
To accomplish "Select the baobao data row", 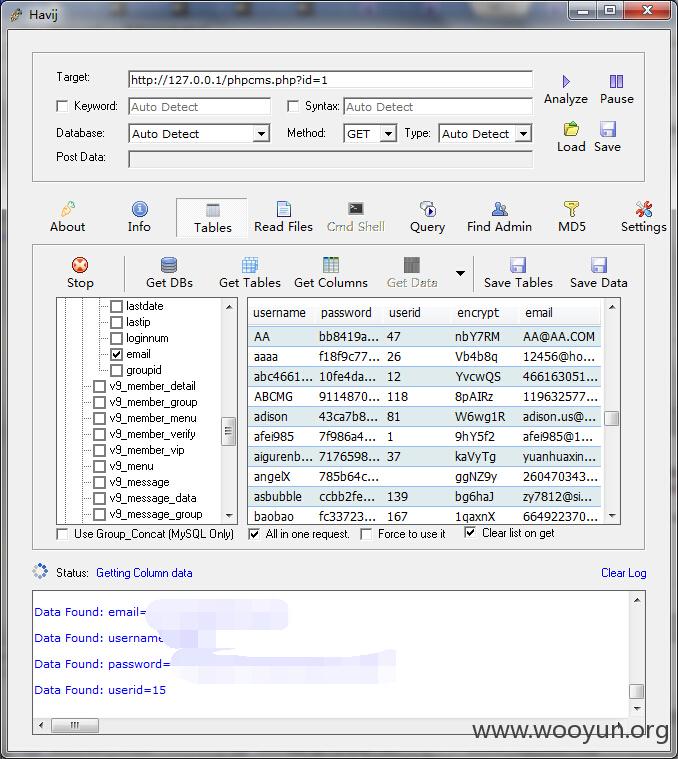I will 425,516.
